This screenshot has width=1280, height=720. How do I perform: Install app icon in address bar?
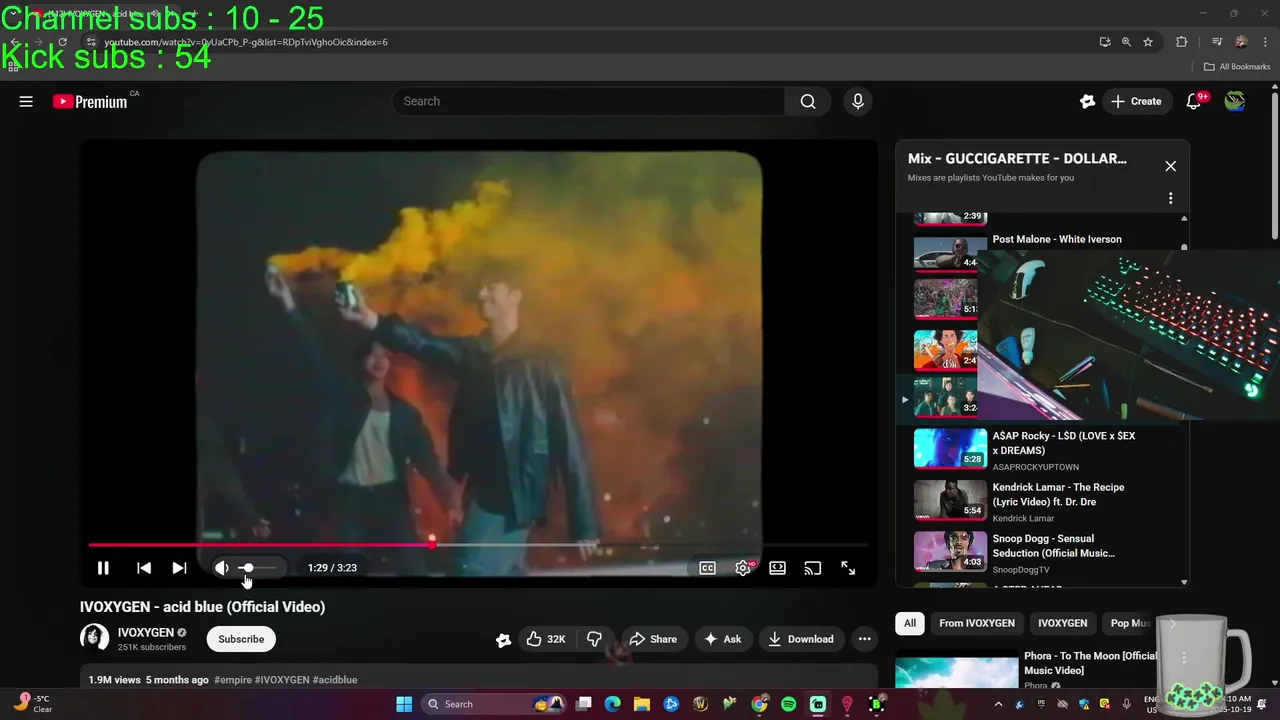pos(1104,42)
